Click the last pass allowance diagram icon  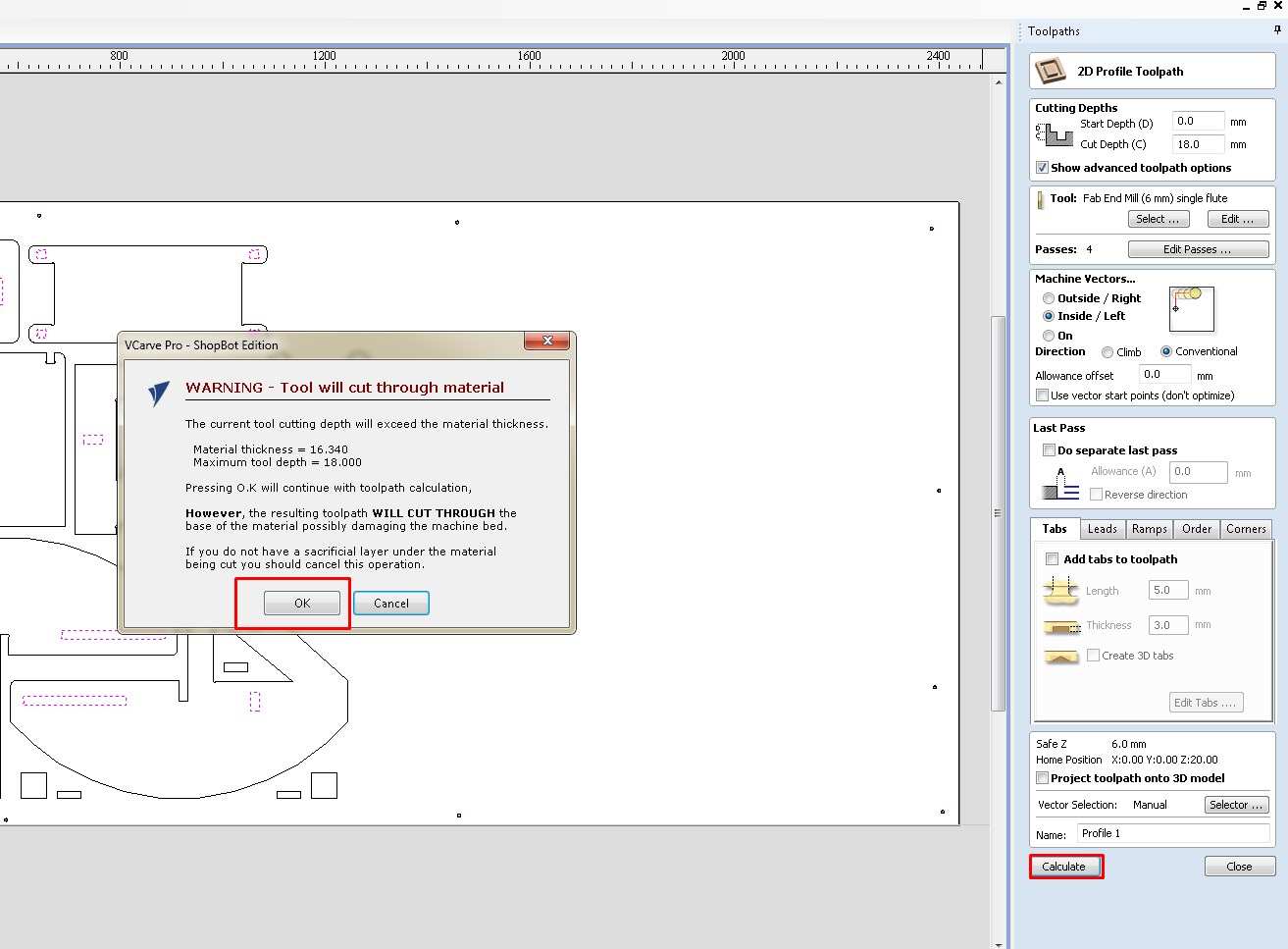pos(1060,483)
